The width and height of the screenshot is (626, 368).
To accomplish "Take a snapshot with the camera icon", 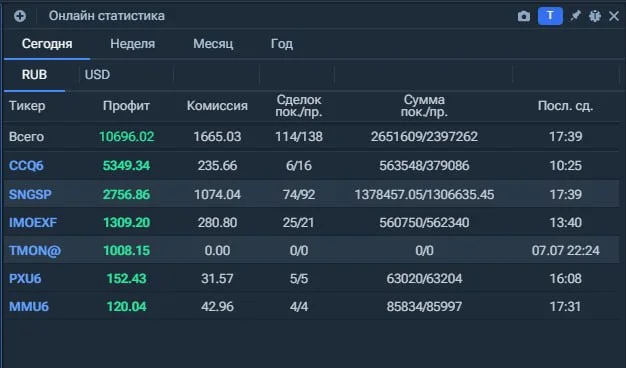I will tap(524, 16).
